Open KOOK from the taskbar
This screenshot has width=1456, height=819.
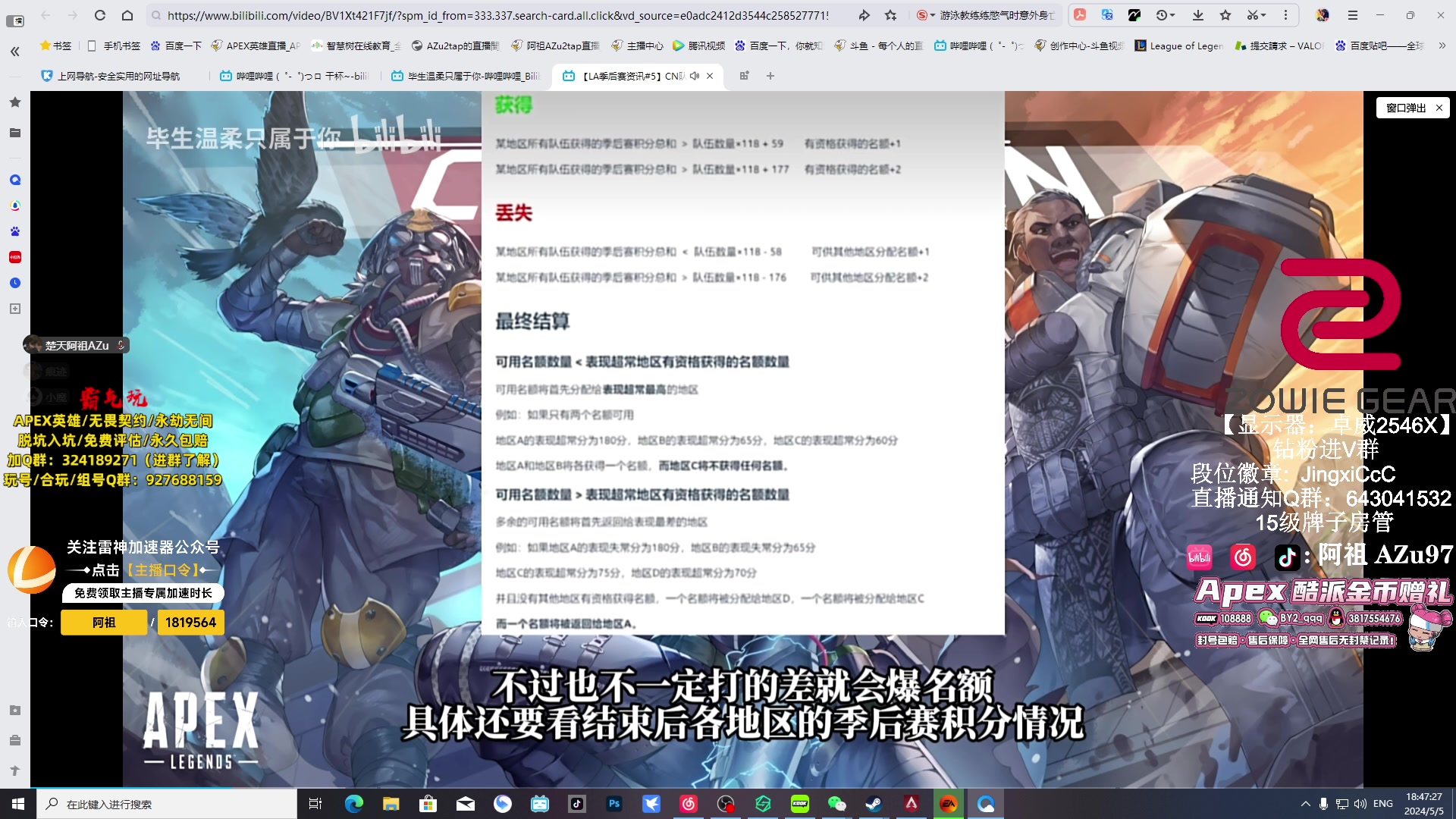pos(799,804)
